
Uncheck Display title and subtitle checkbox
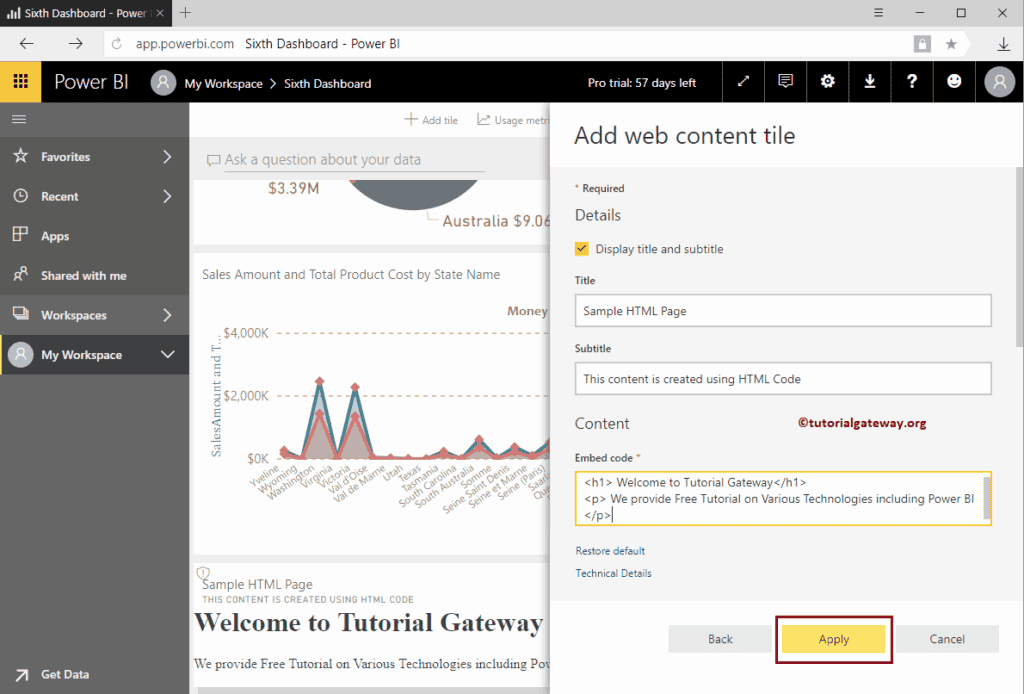tap(582, 249)
